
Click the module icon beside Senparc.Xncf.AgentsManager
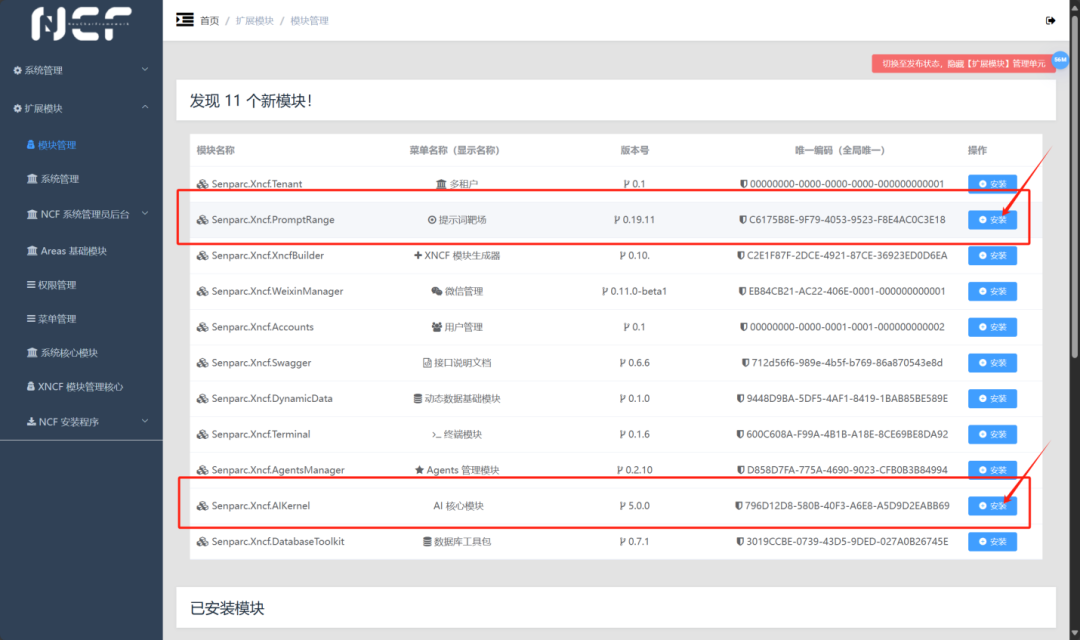202,470
